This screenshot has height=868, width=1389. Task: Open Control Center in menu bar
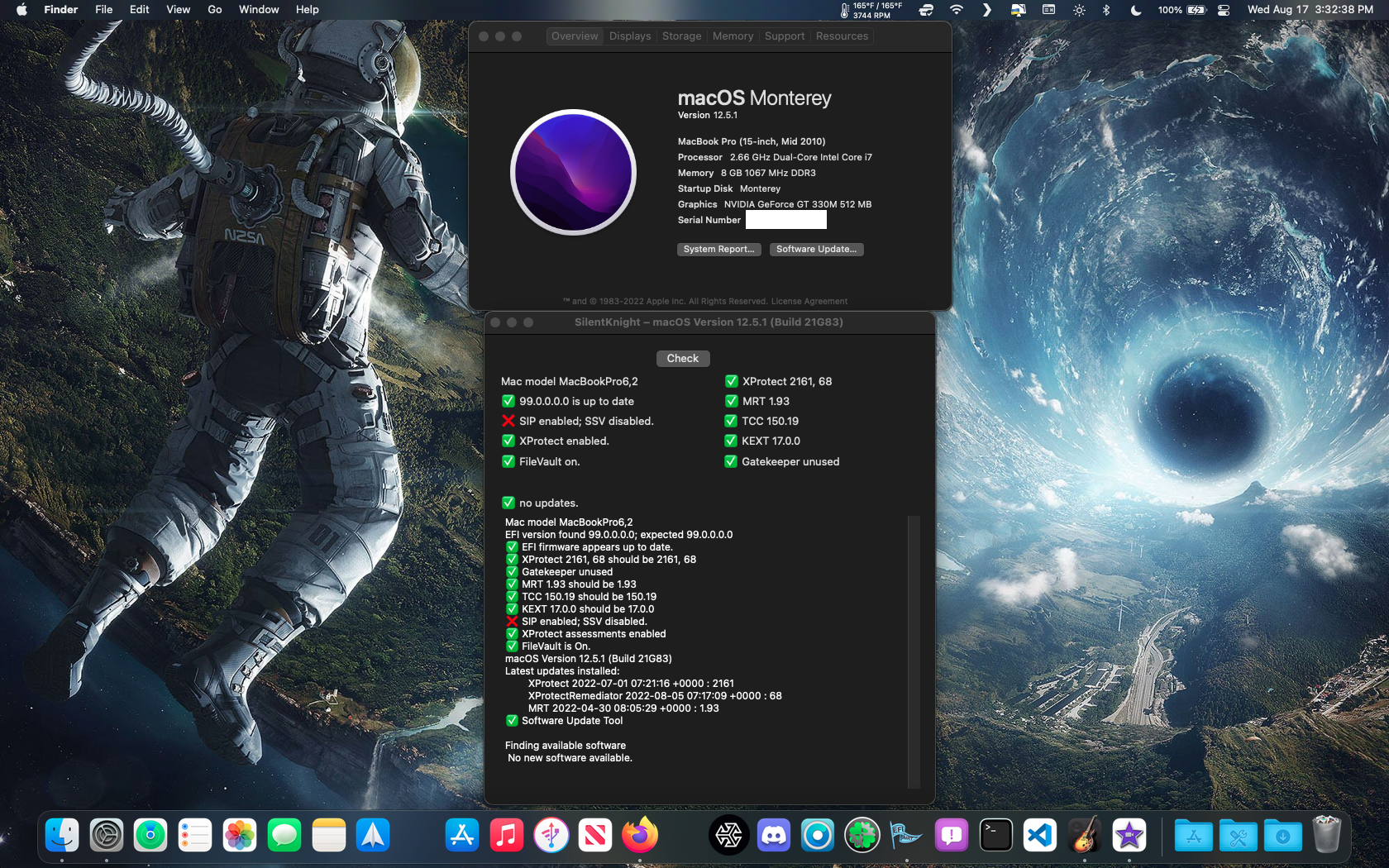tap(1224, 10)
